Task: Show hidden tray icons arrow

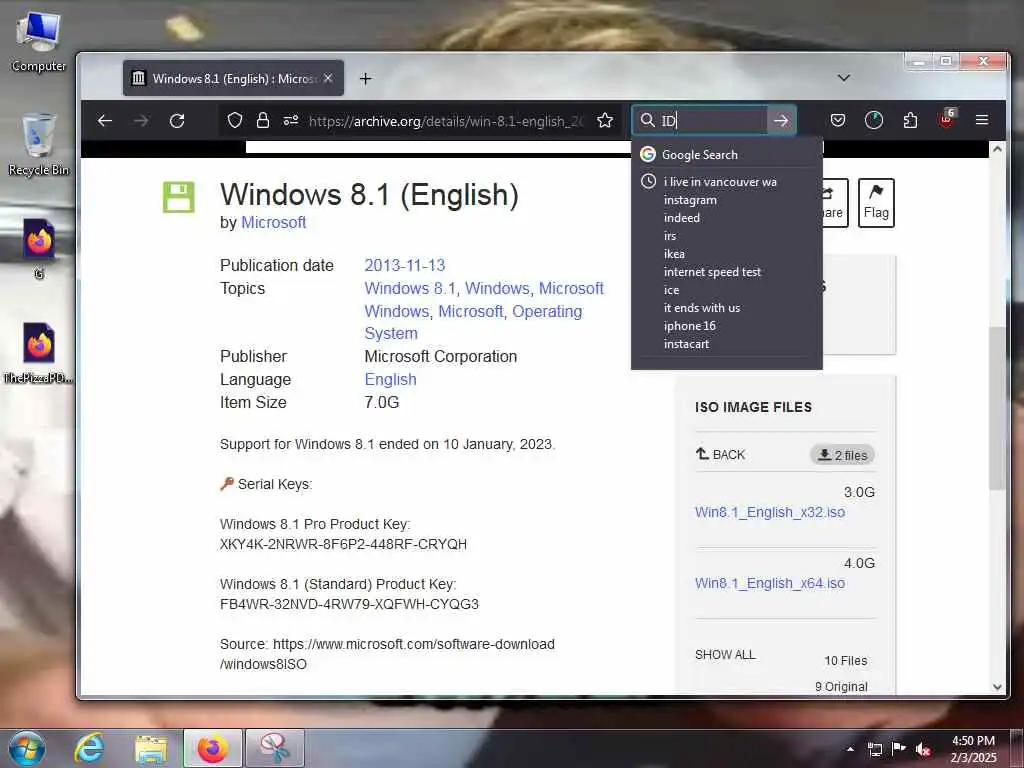Action: pos(850,749)
